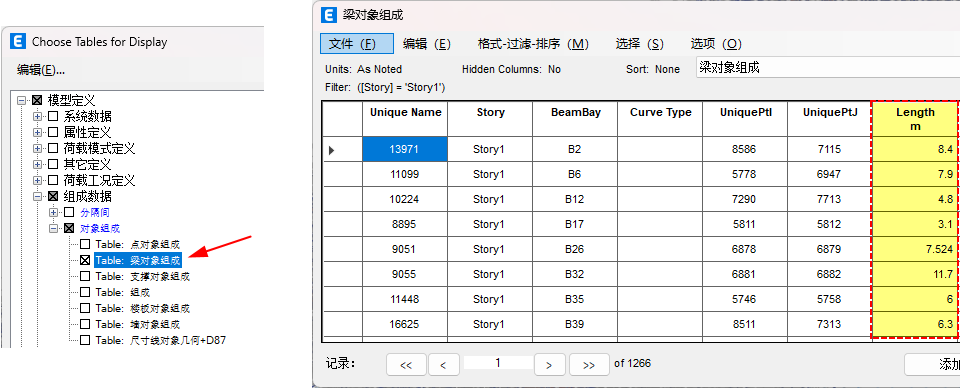Open the 编辑 (E) menu in table window

[x=427, y=44]
